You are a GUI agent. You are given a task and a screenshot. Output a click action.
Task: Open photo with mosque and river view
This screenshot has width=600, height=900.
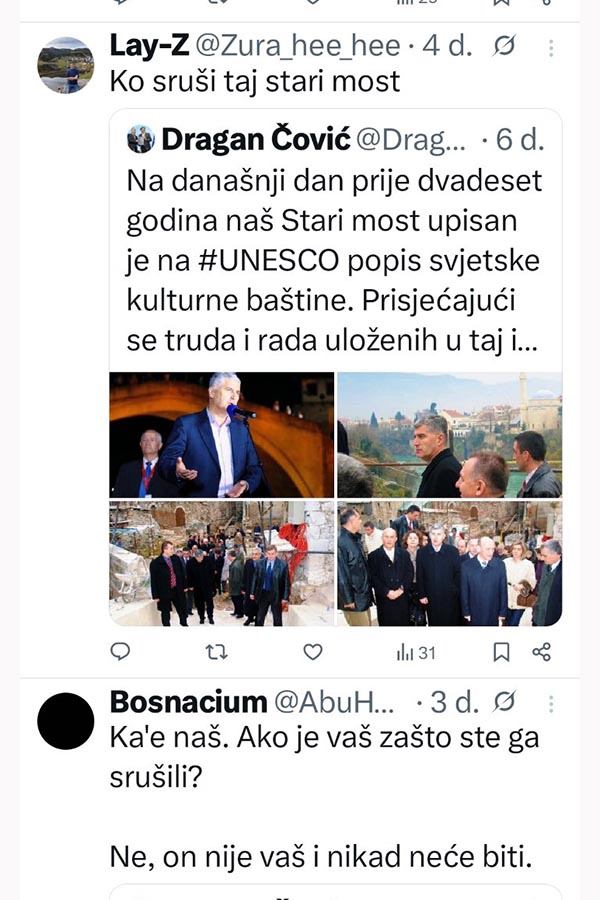pyautogui.click(x=450, y=435)
